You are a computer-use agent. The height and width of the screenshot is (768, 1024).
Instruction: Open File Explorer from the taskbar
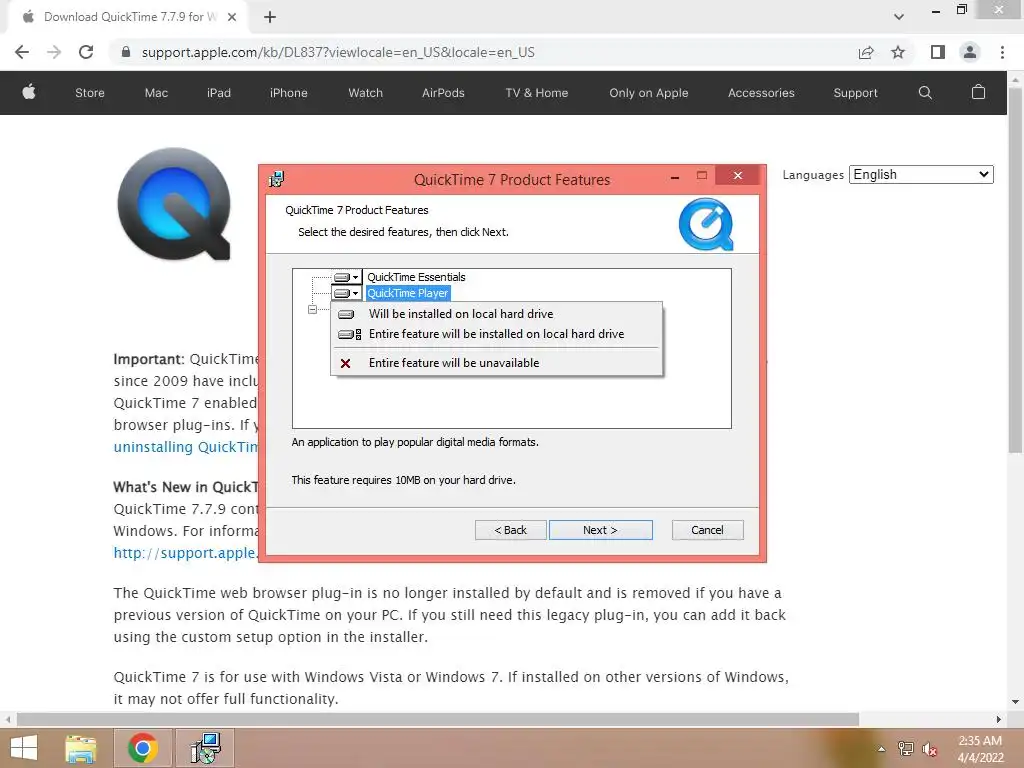(81, 748)
